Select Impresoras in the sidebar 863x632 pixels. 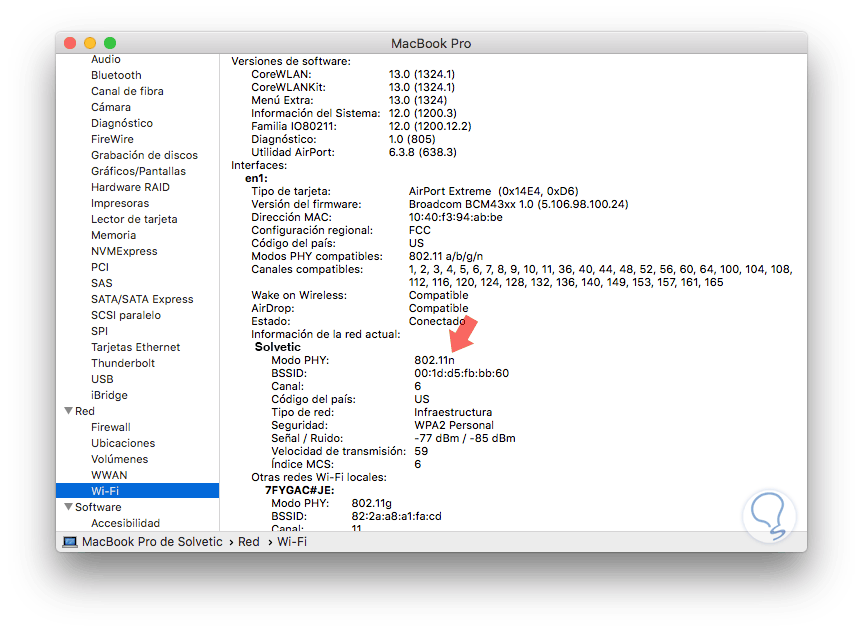[x=120, y=203]
